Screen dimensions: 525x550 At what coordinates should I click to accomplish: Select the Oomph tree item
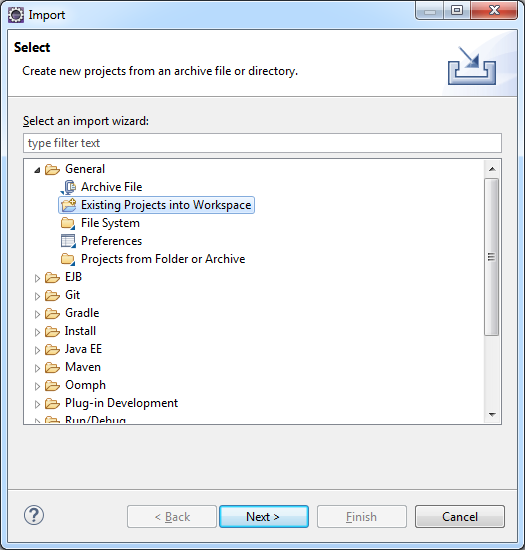[85, 385]
